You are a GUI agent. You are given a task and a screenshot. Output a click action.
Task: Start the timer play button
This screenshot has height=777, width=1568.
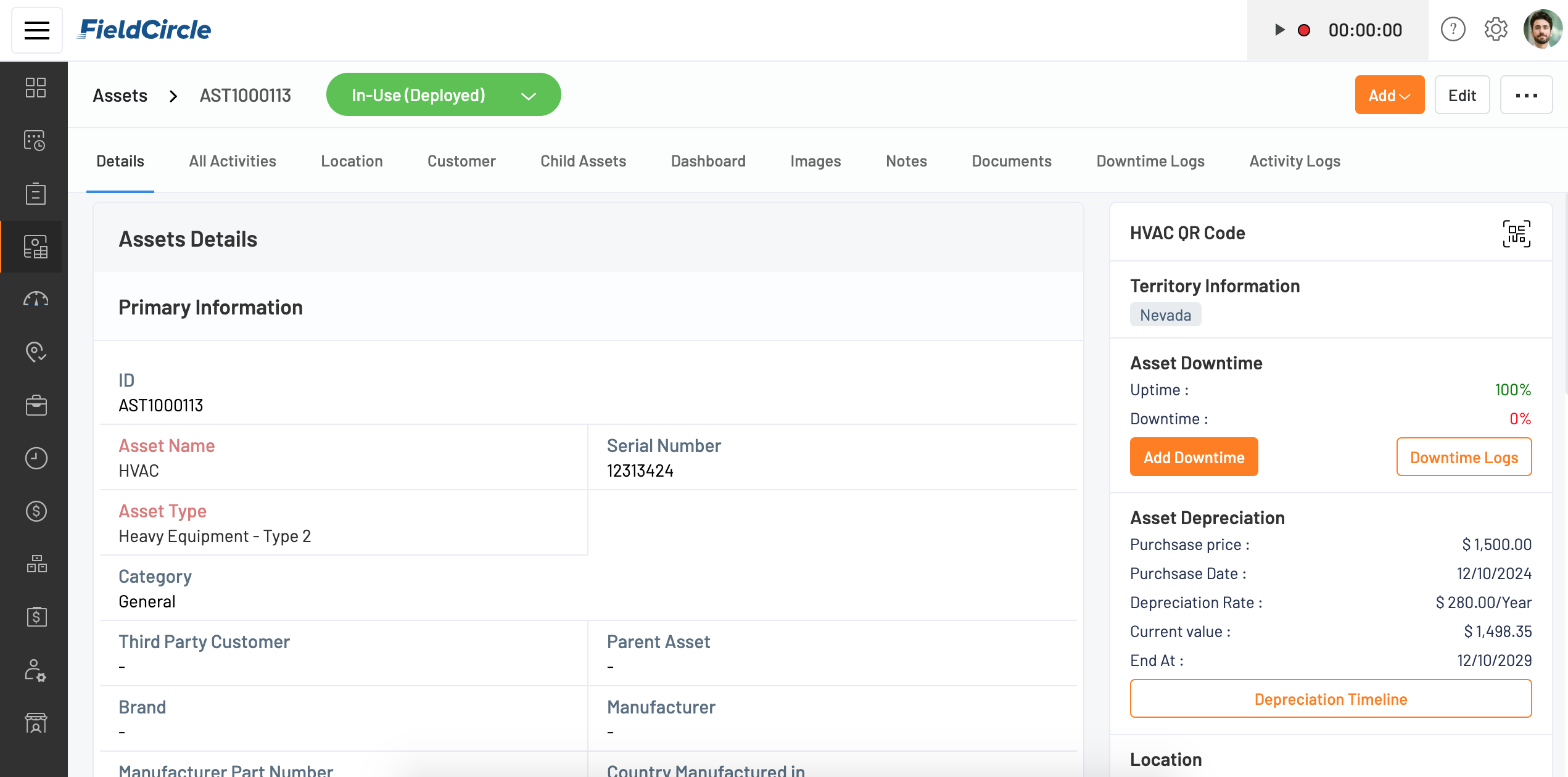click(1279, 30)
